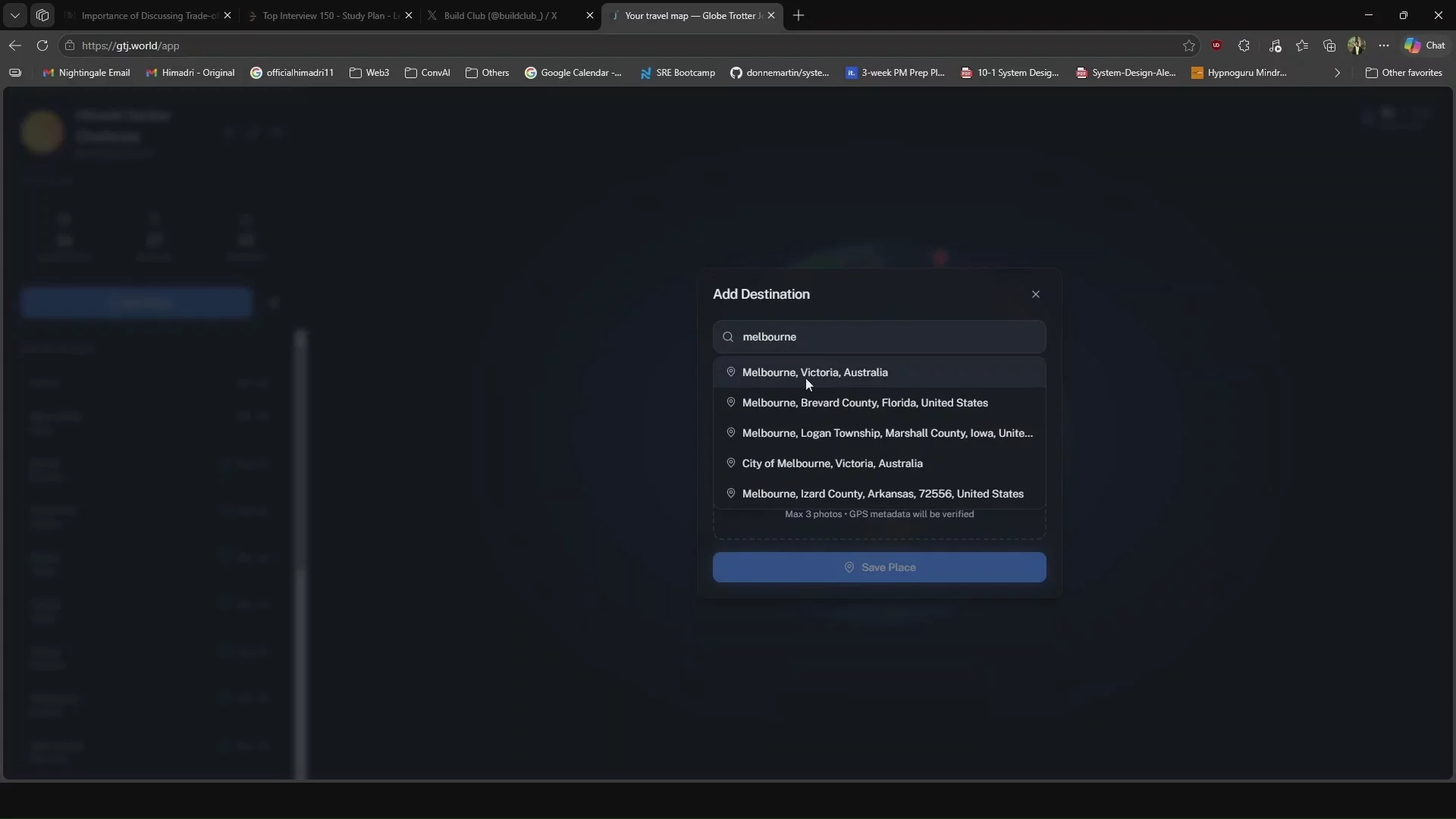Open Himadri - Original bookmark
The image size is (1456, 819).
(x=190, y=73)
